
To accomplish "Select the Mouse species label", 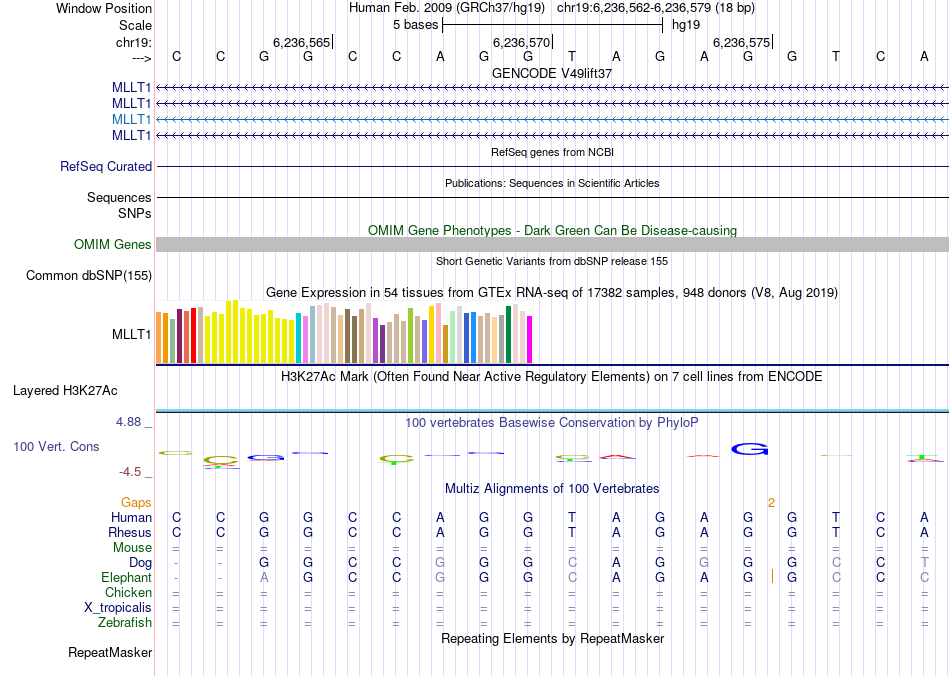I will click(x=132, y=548).
